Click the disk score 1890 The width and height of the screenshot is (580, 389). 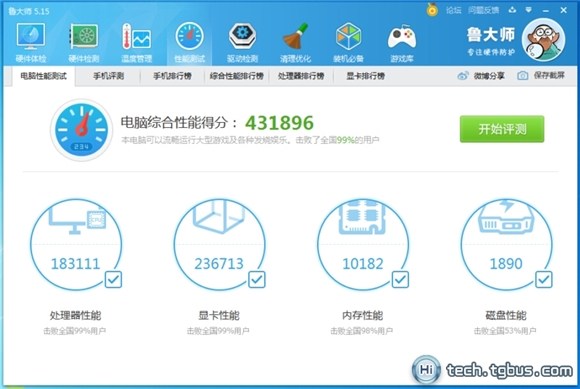point(506,264)
